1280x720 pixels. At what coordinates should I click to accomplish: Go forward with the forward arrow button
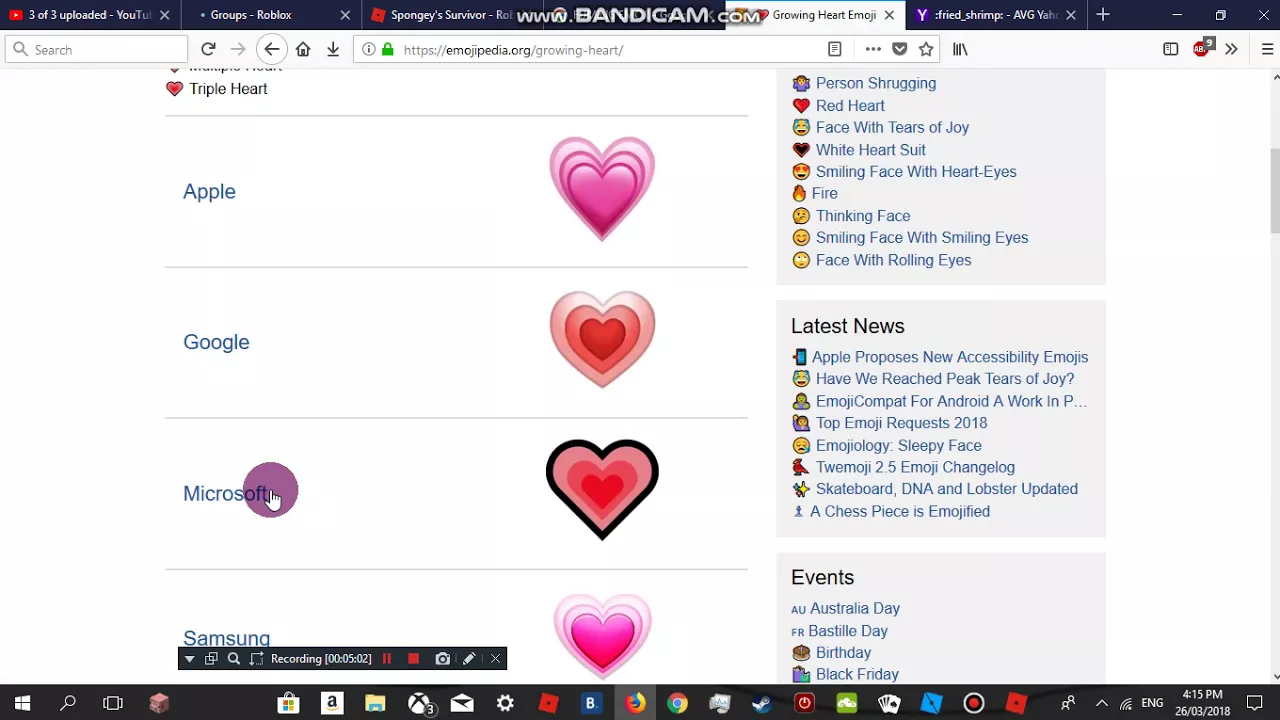[238, 49]
